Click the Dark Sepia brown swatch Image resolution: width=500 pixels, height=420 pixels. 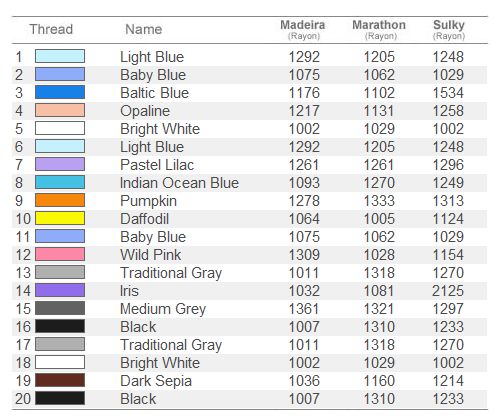click(60, 380)
